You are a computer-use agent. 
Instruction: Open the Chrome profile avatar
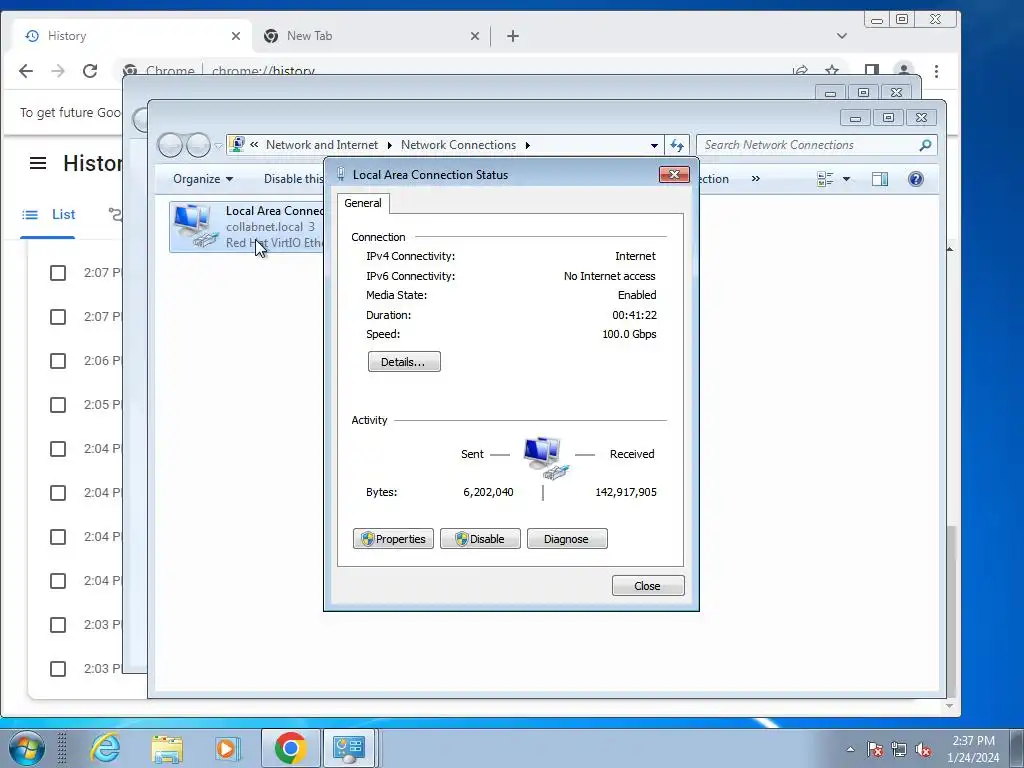click(x=904, y=71)
